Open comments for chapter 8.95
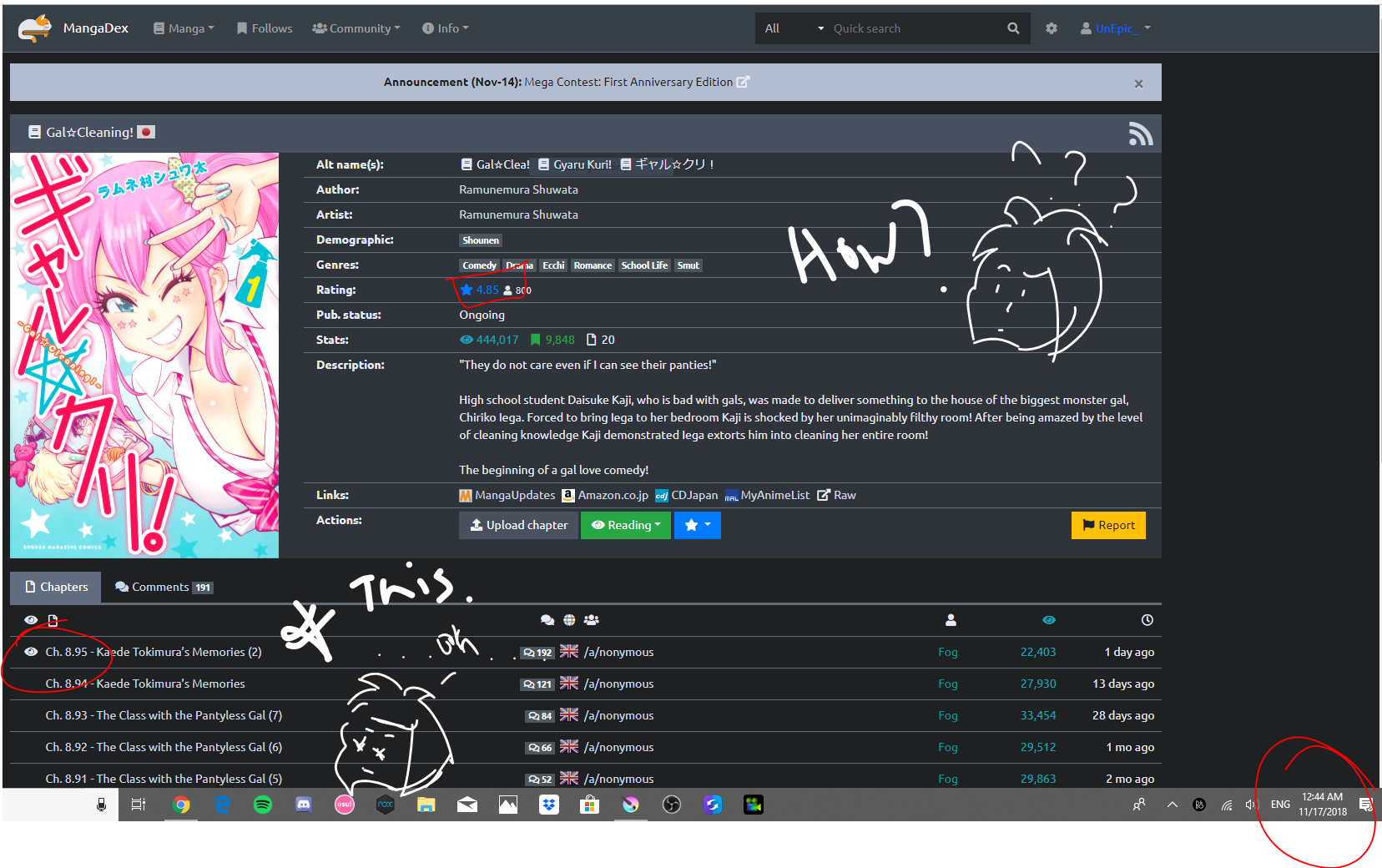The height and width of the screenshot is (868, 1382). coord(537,653)
